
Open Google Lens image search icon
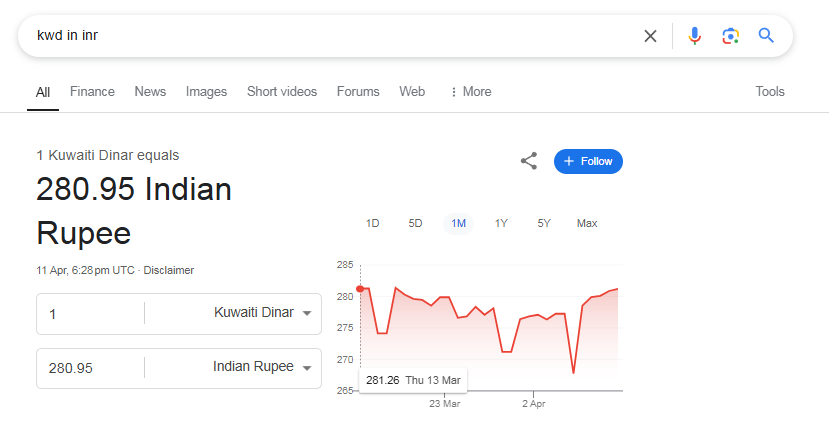(730, 36)
